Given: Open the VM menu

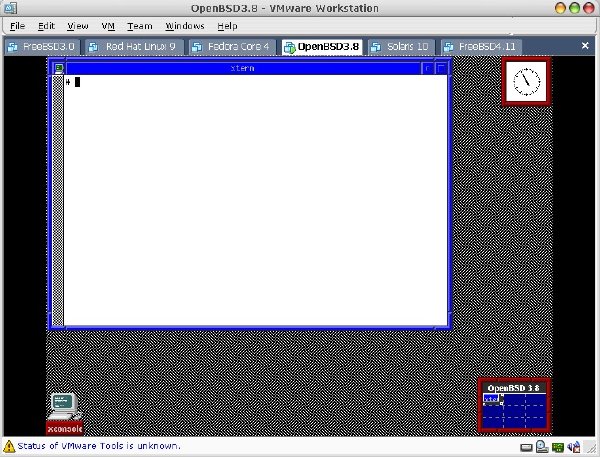Looking at the screenshot, I should coord(108,26).
